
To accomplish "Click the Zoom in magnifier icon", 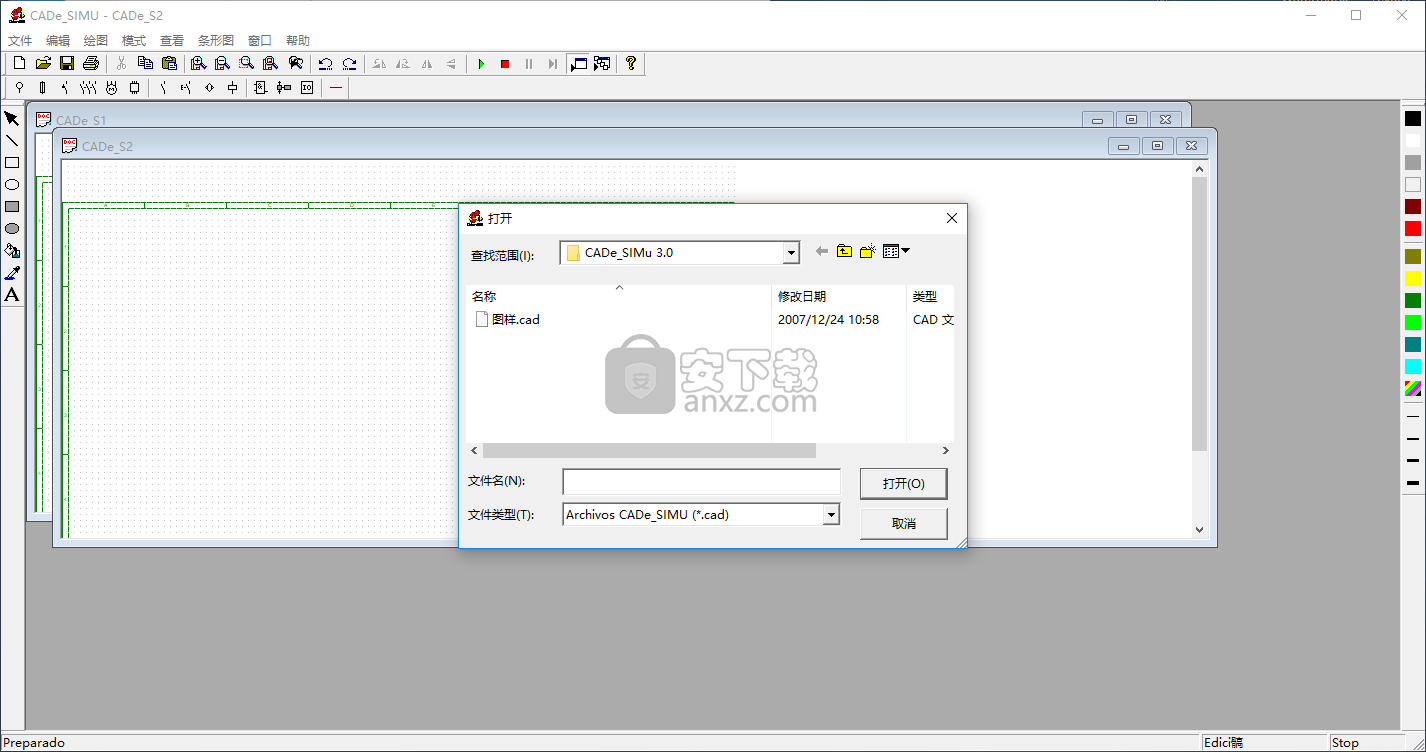I will tap(198, 63).
